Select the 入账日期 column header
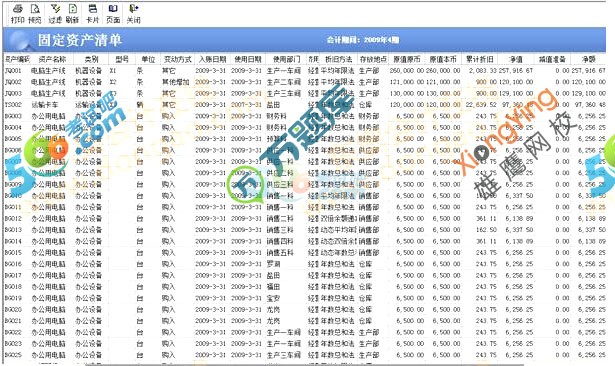Image resolution: width=615 pixels, height=366 pixels. 212,59
